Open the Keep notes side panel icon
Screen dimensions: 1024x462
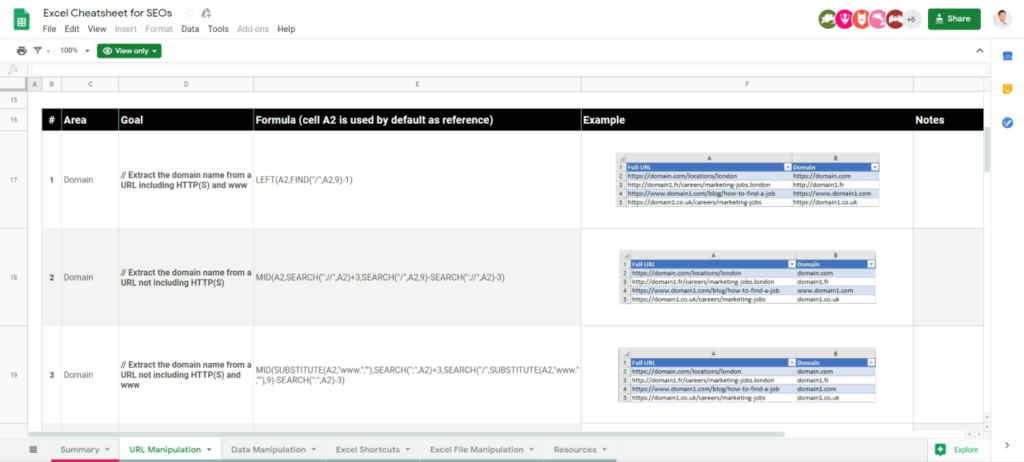[1007, 90]
